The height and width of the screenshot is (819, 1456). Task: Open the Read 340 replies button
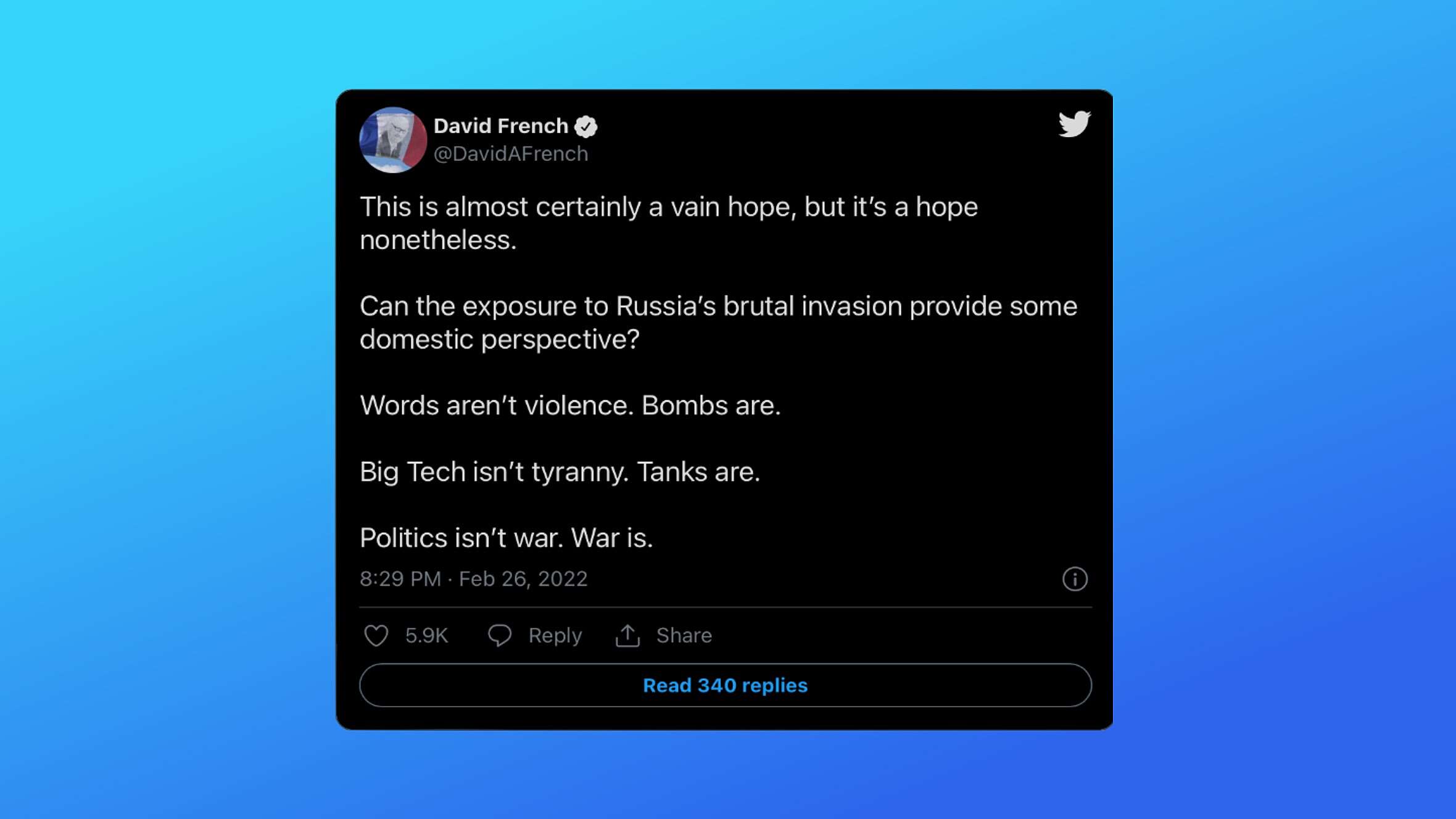pos(726,685)
